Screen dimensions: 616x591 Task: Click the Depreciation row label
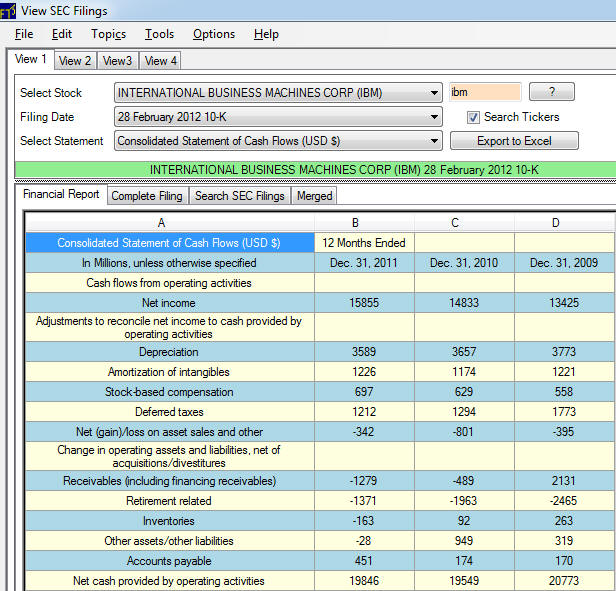click(x=170, y=352)
